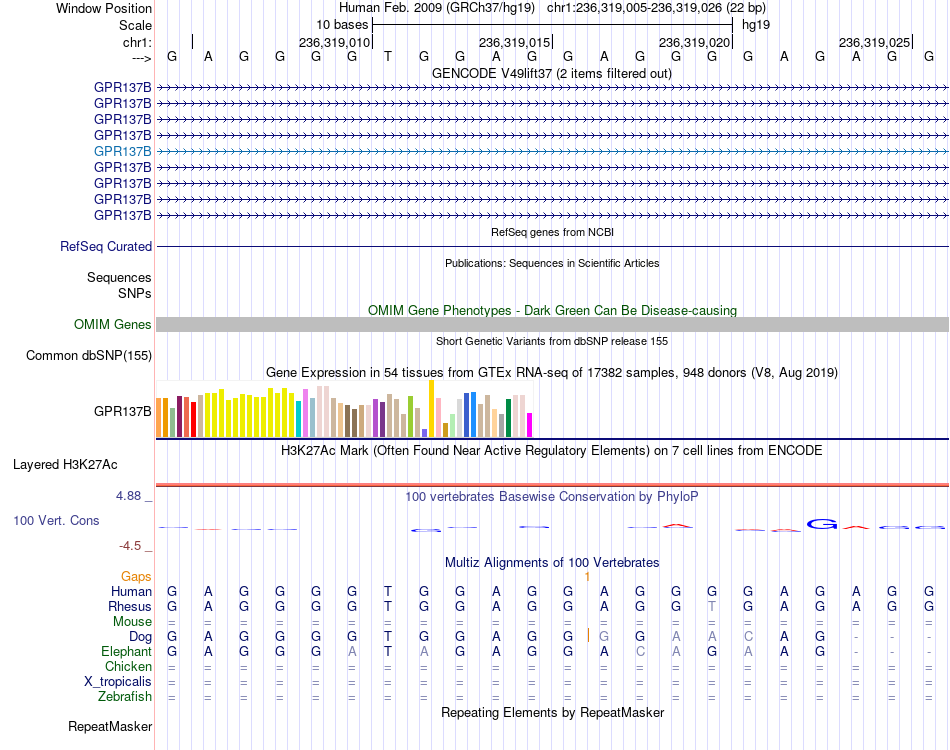Click the Common dbSNP(155) track label

click(x=89, y=356)
